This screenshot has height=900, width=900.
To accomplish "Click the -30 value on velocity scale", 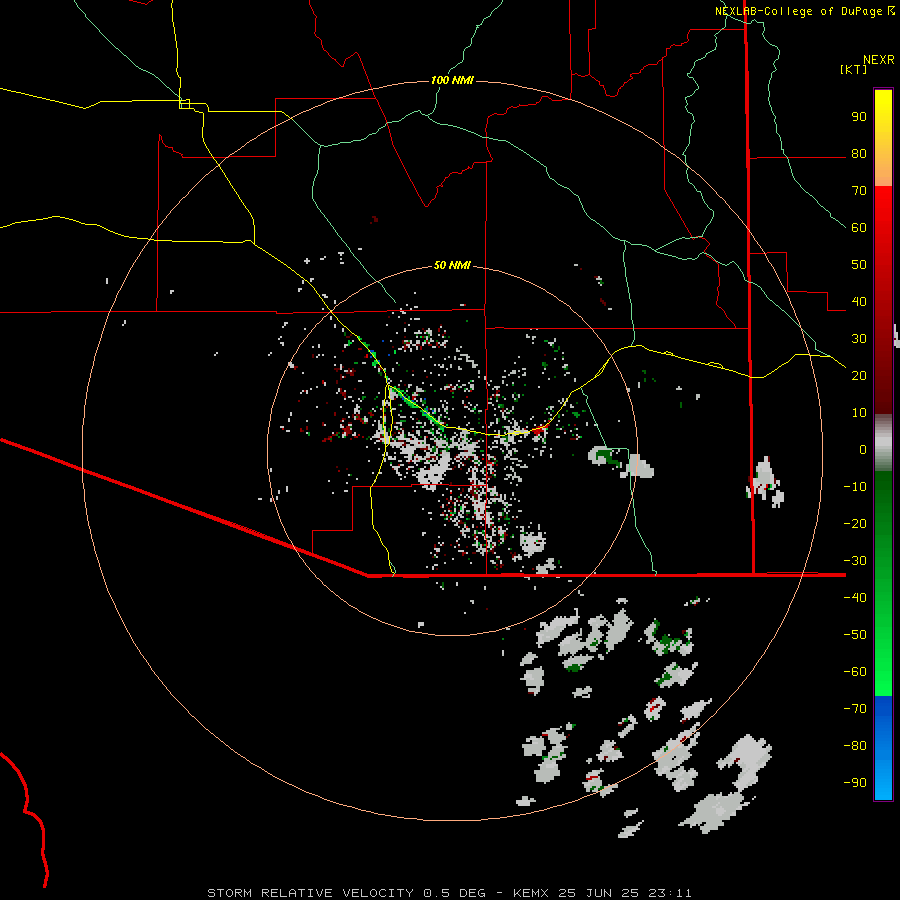I will [855, 561].
